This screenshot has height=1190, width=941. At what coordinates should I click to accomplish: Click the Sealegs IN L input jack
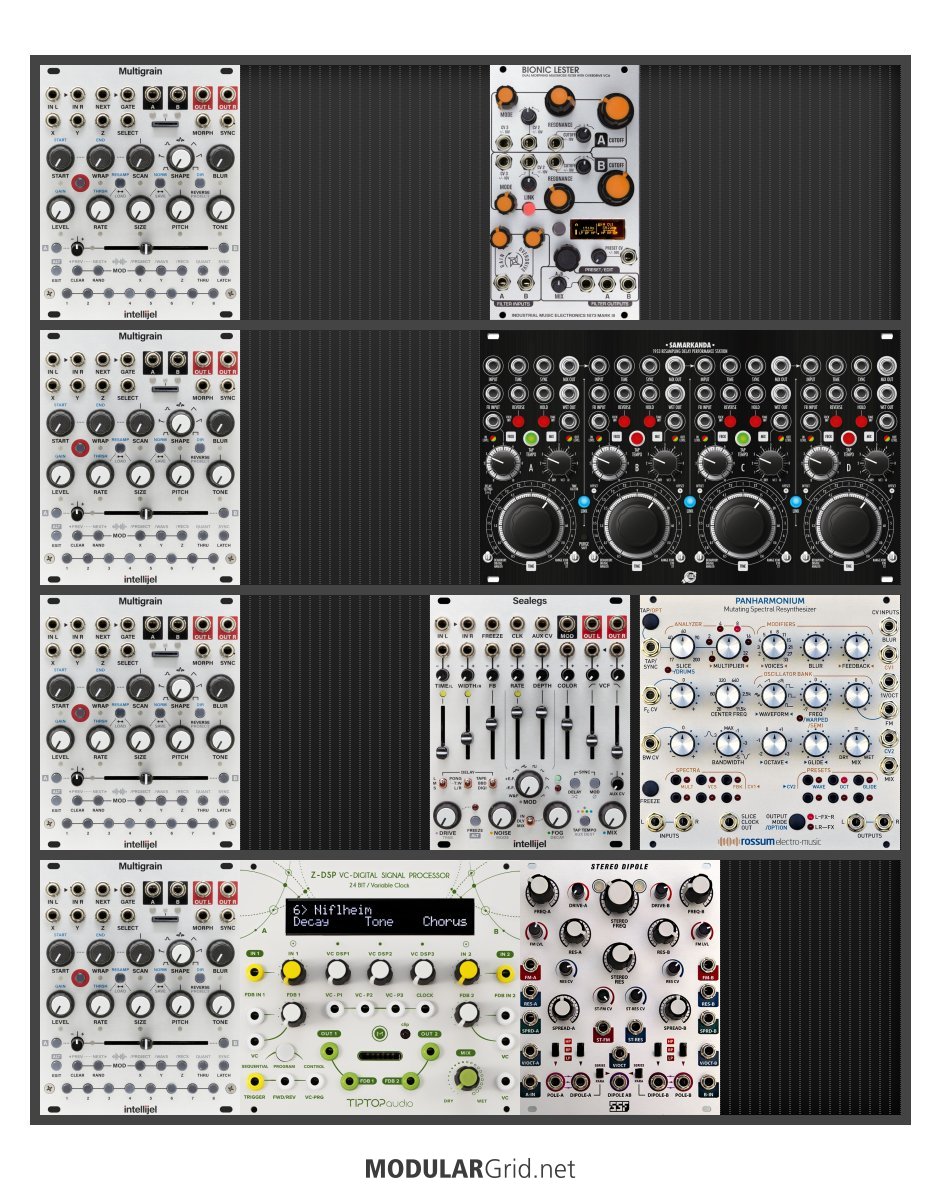(x=442, y=625)
